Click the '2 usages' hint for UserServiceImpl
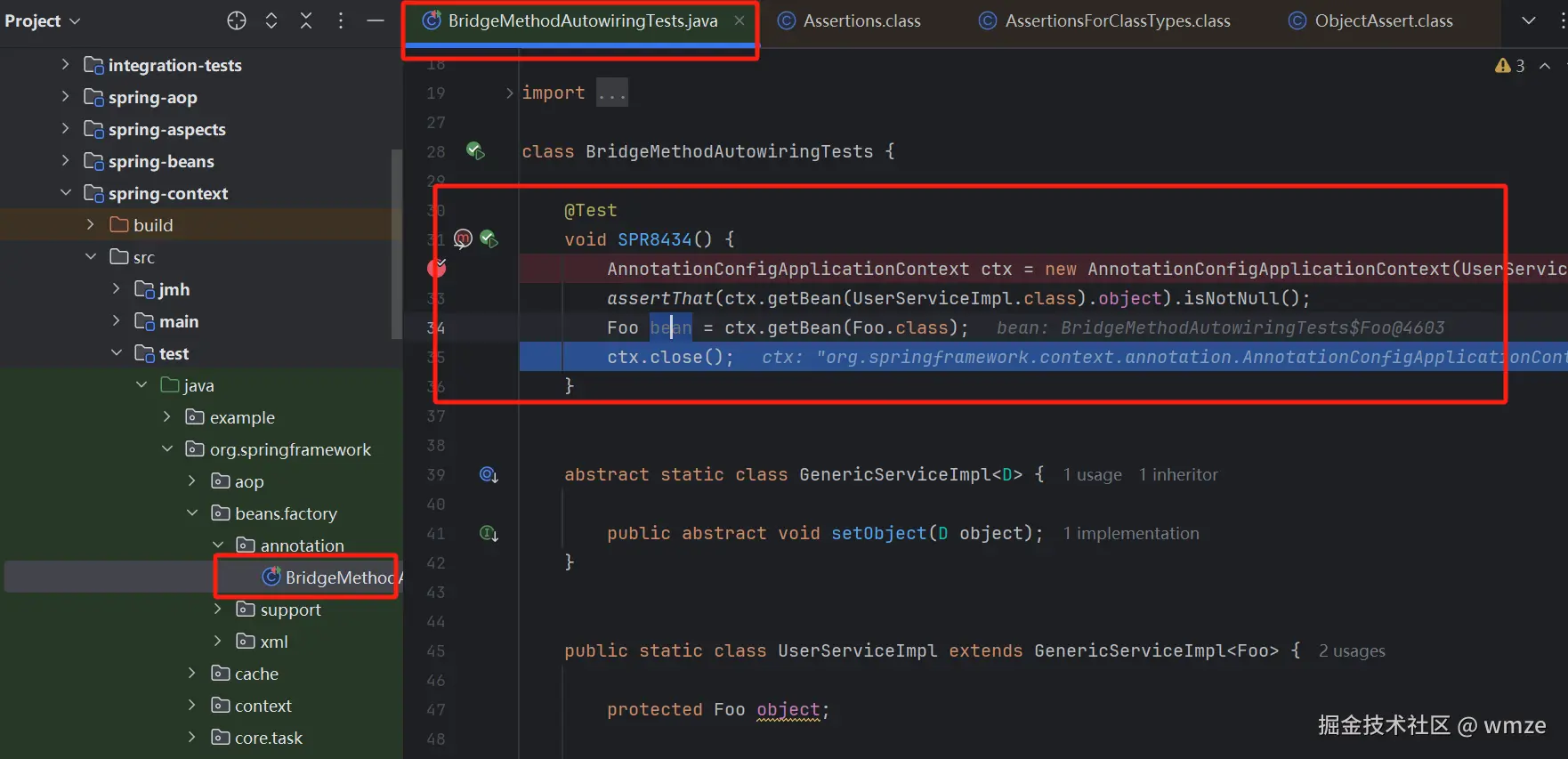 tap(1352, 650)
